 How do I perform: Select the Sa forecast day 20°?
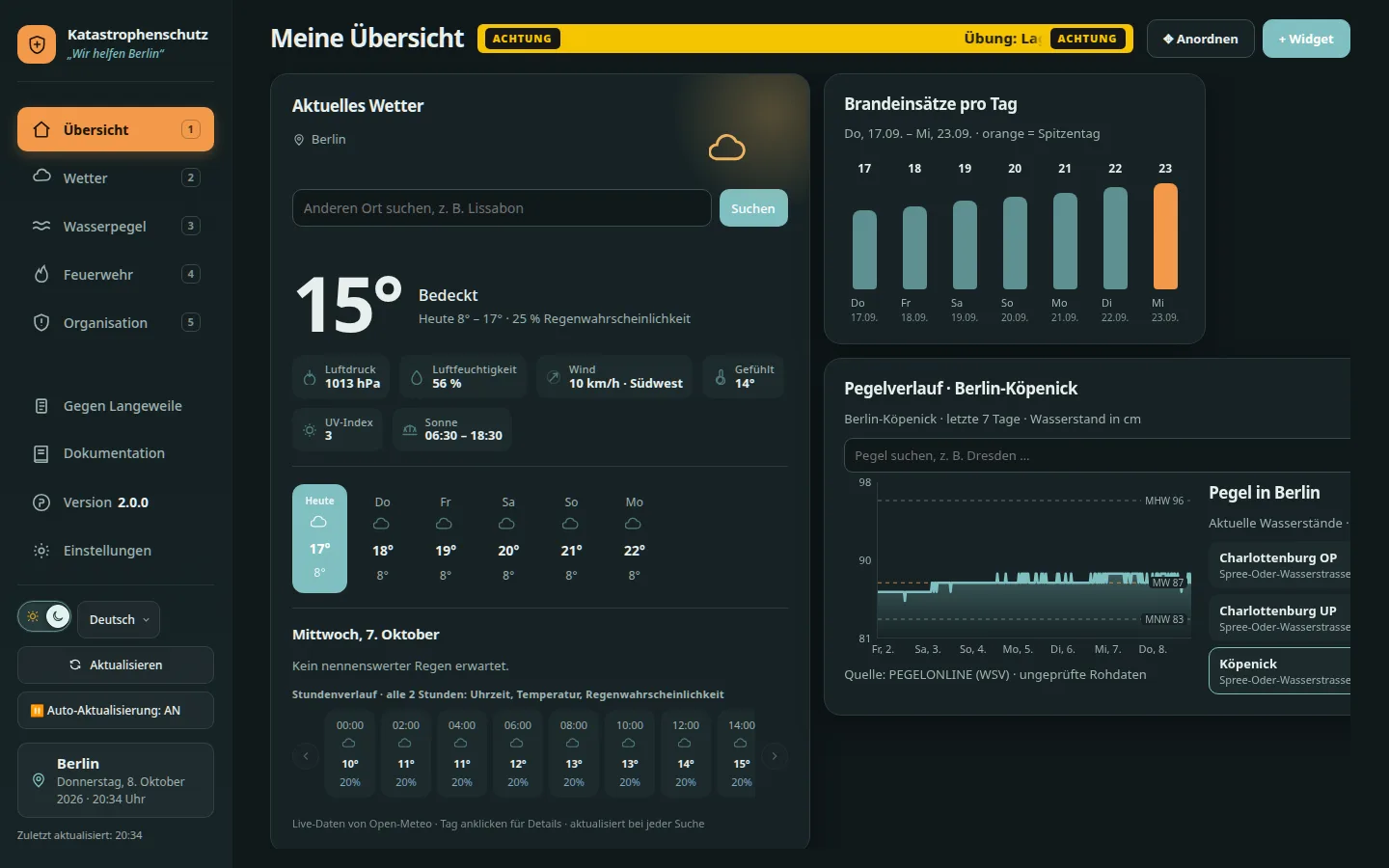[x=508, y=538]
